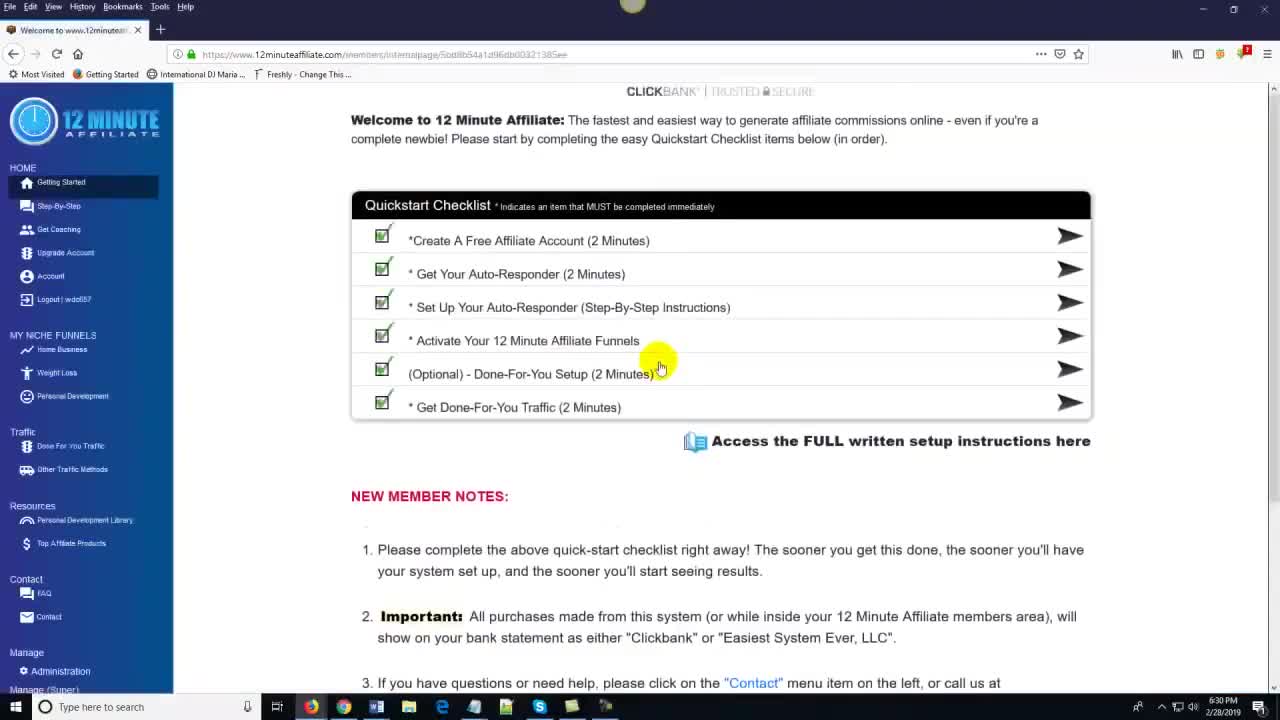
Task: Reload the current page
Action: 57,54
